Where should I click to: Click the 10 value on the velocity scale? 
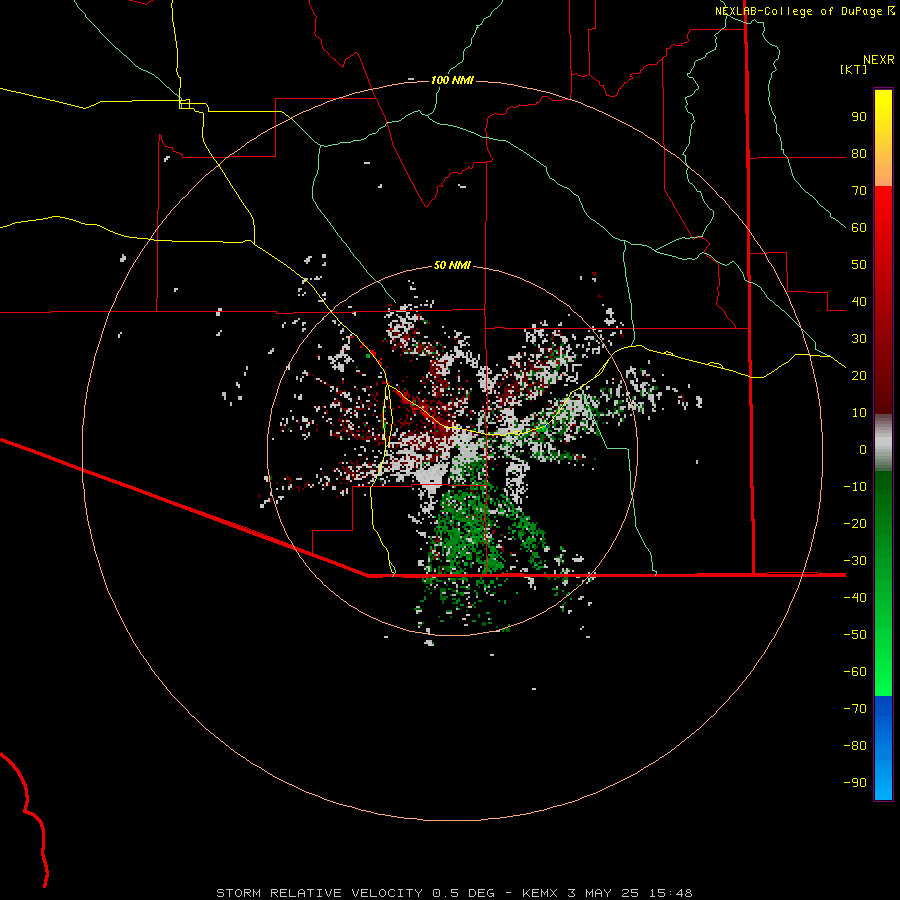tap(859, 413)
